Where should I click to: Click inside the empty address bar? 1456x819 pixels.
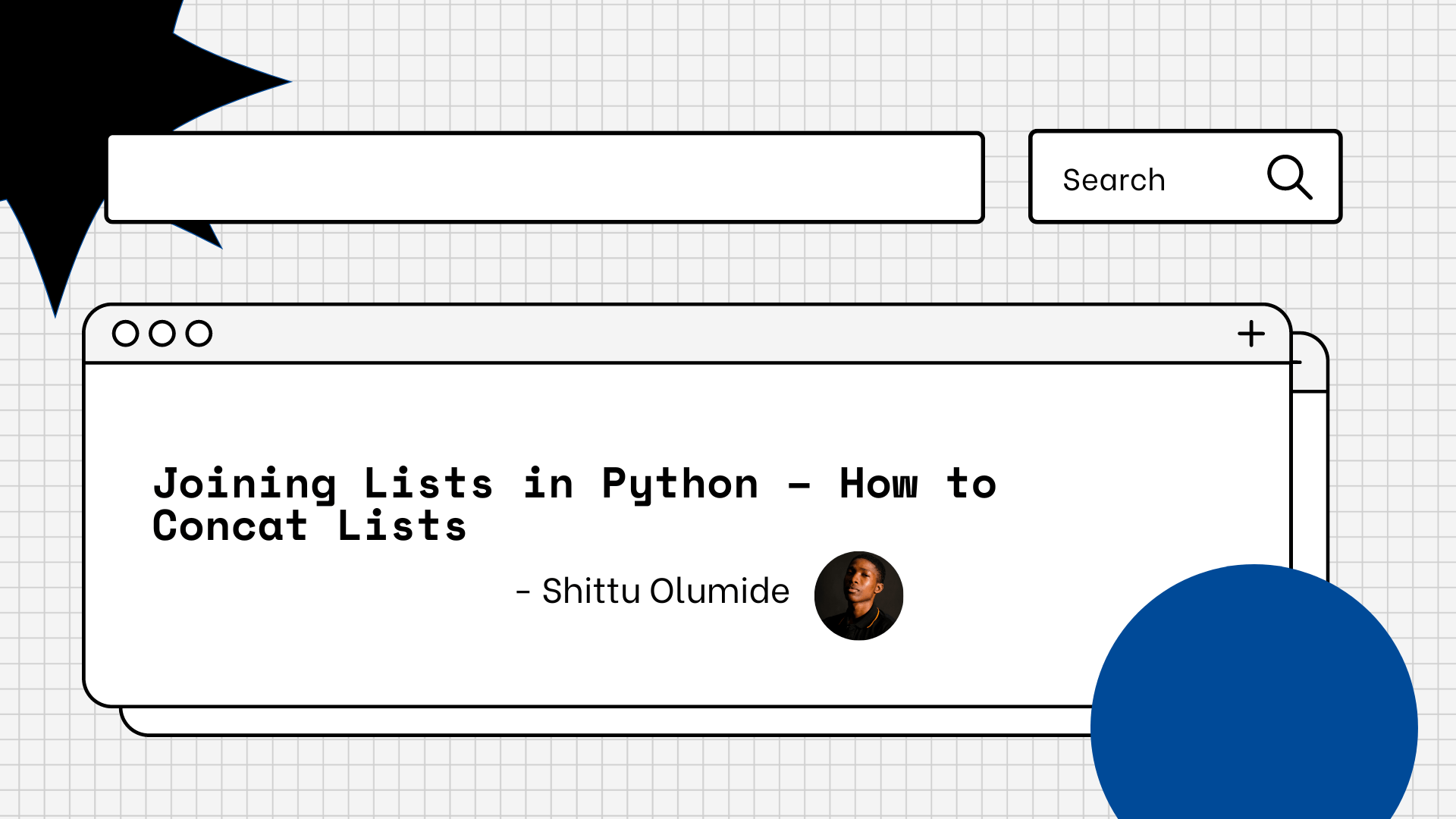coord(546,177)
